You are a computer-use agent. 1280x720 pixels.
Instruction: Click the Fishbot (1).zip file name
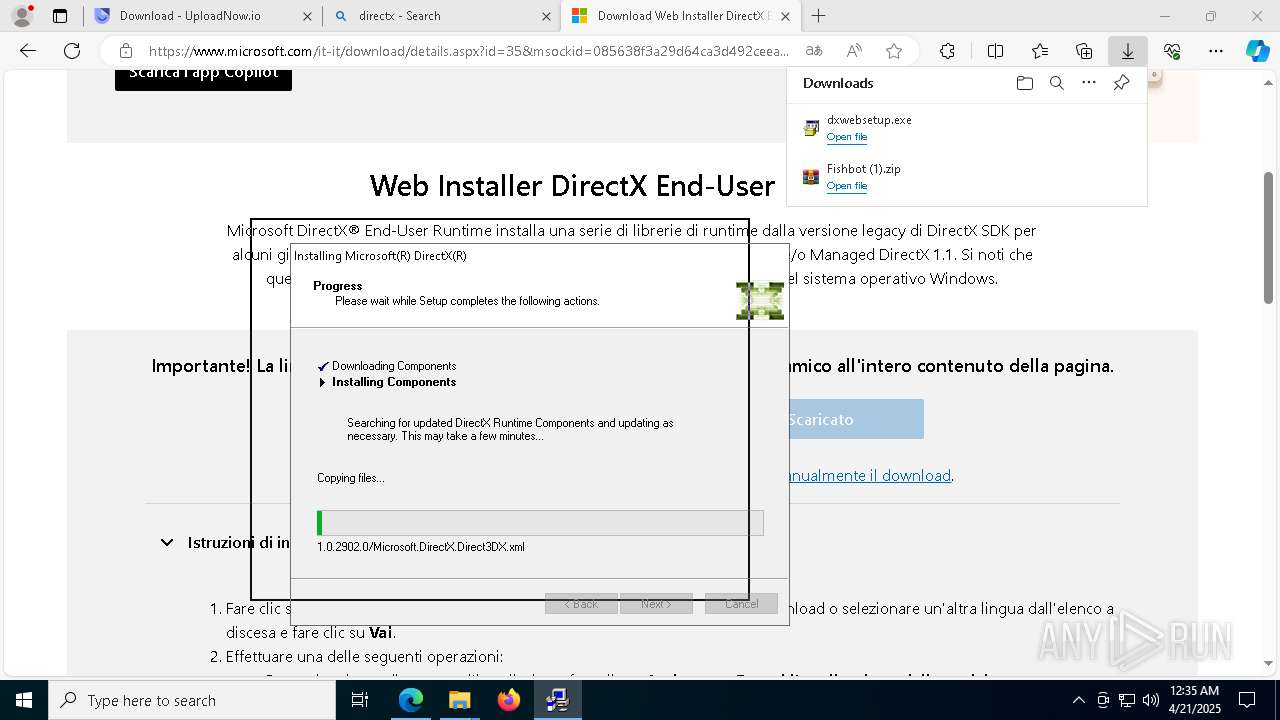pos(864,169)
